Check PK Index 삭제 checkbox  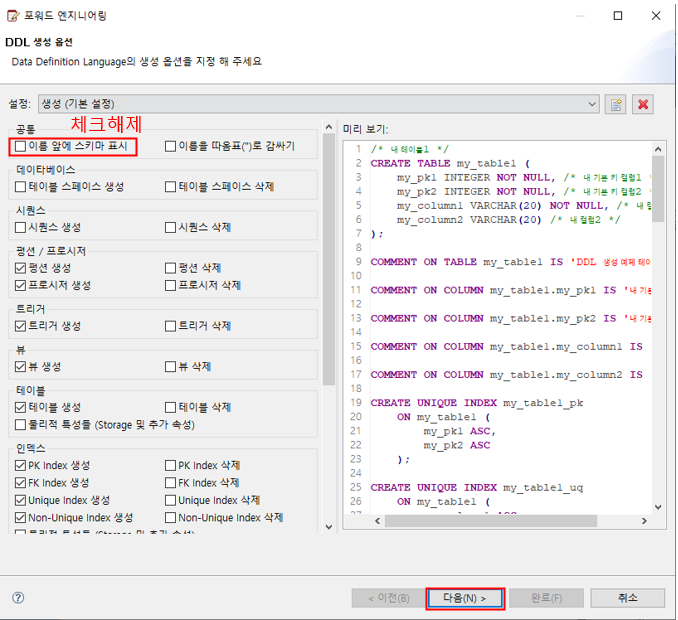click(170, 466)
